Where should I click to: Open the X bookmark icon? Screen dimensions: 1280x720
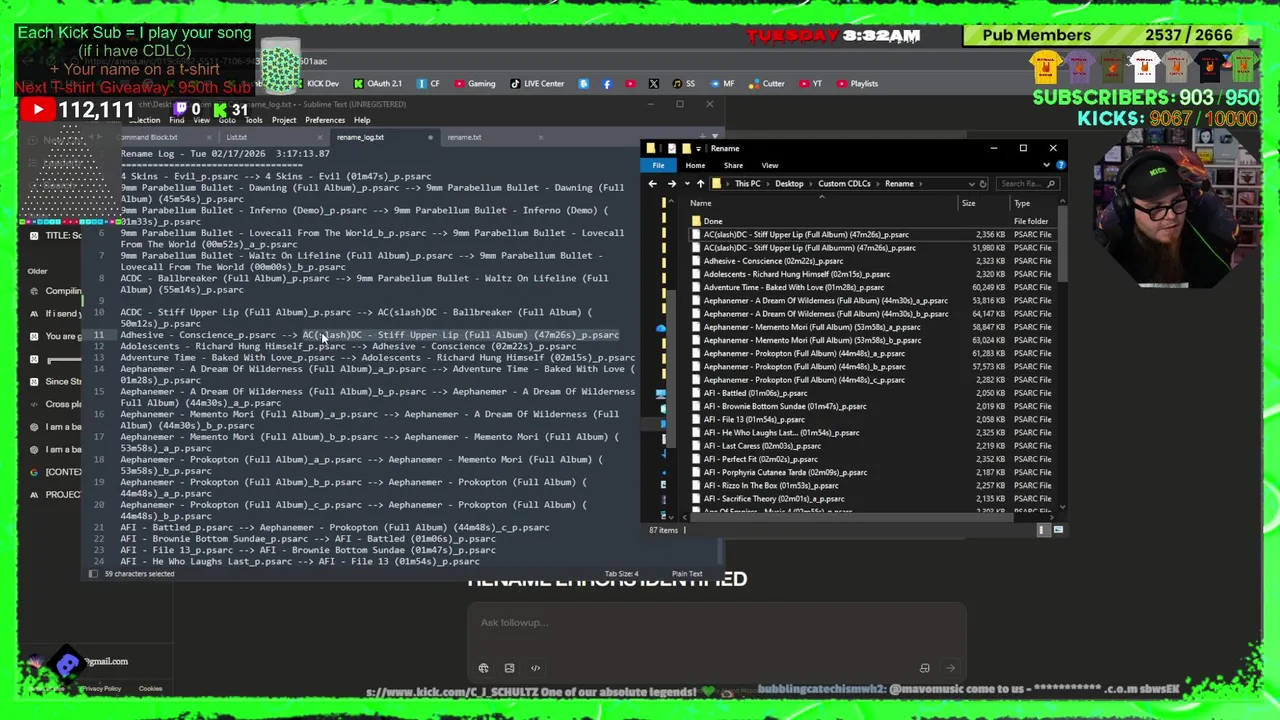click(x=653, y=84)
